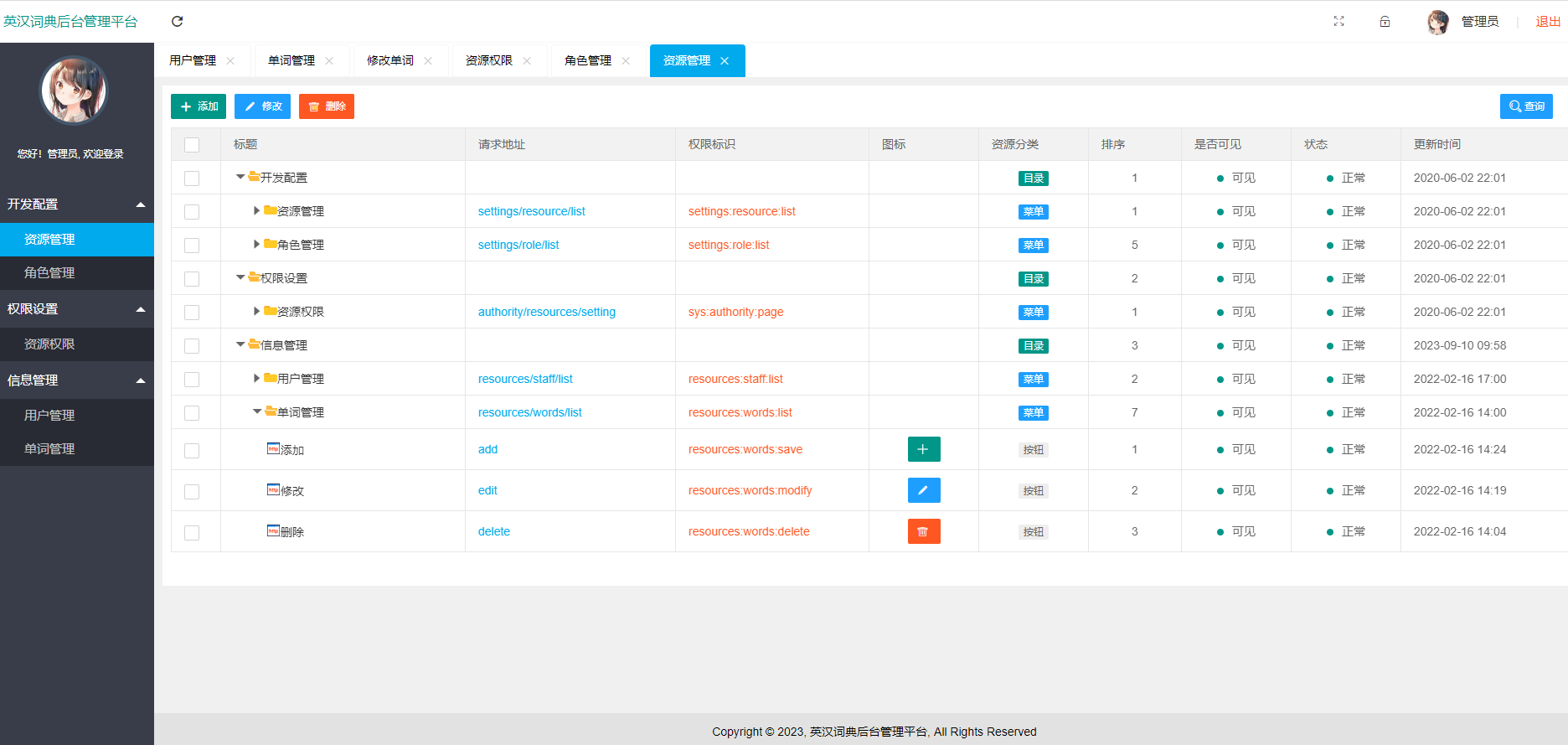Screen dimensions: 1568x745
Task: Click the green plus icon in 添加 row
Action: [x=924, y=449]
